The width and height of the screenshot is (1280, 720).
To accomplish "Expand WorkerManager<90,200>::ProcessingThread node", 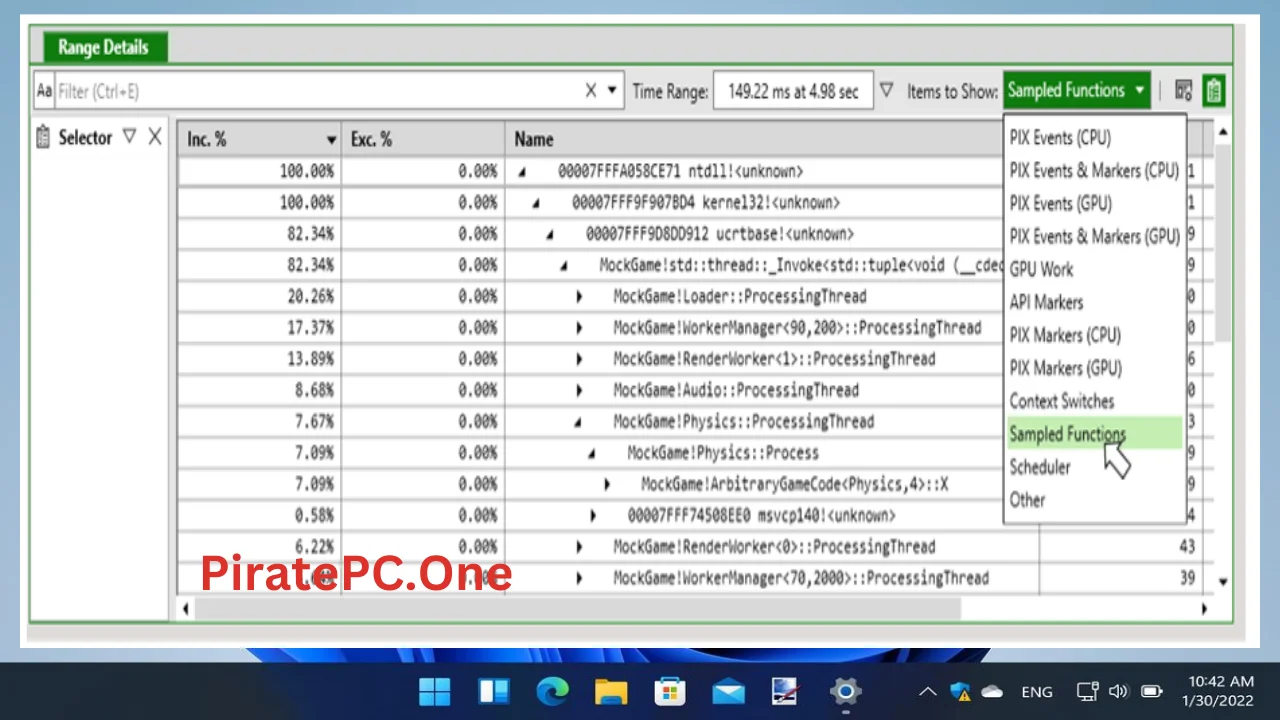I will pos(579,328).
